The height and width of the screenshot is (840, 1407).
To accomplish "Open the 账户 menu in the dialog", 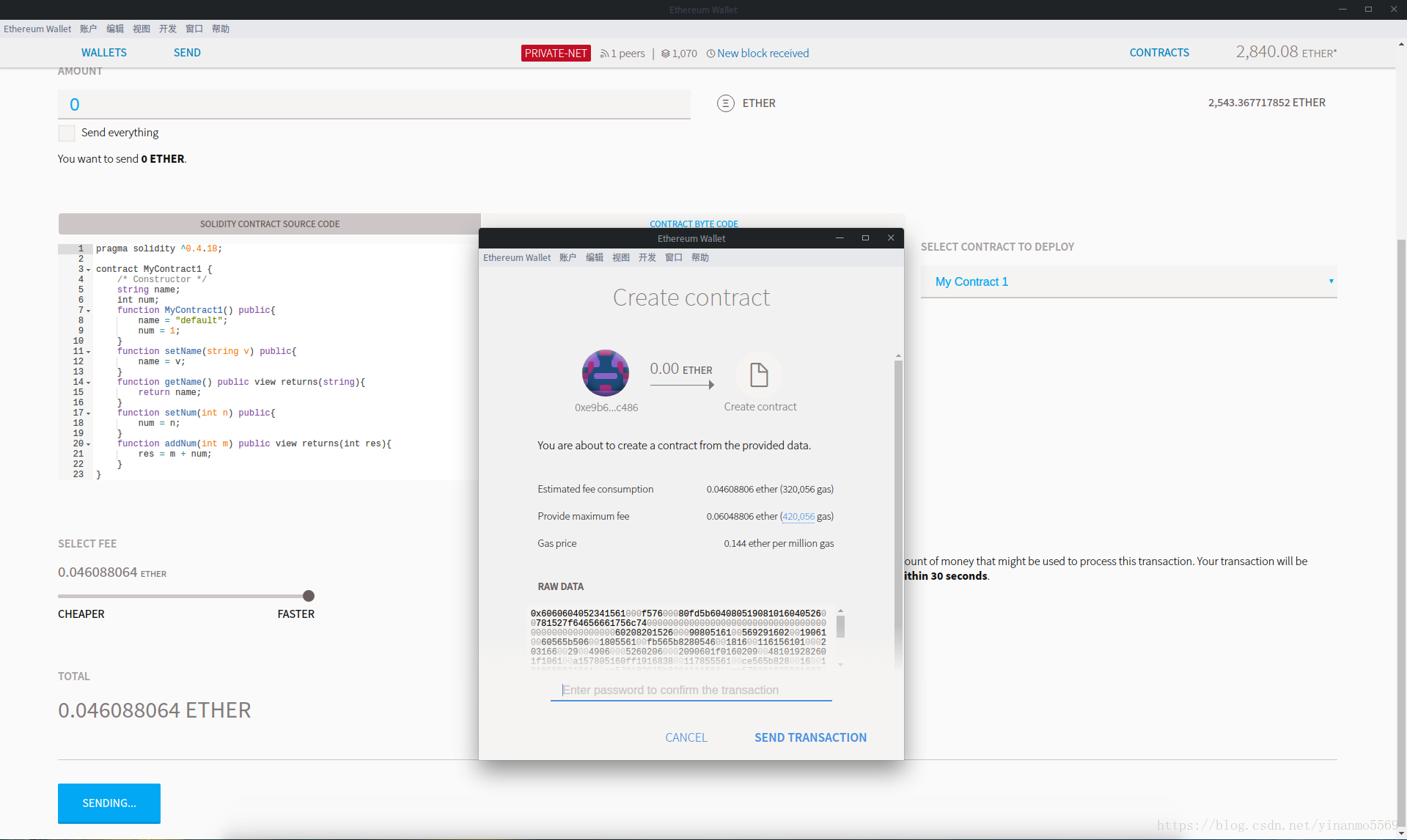I will (x=568, y=257).
